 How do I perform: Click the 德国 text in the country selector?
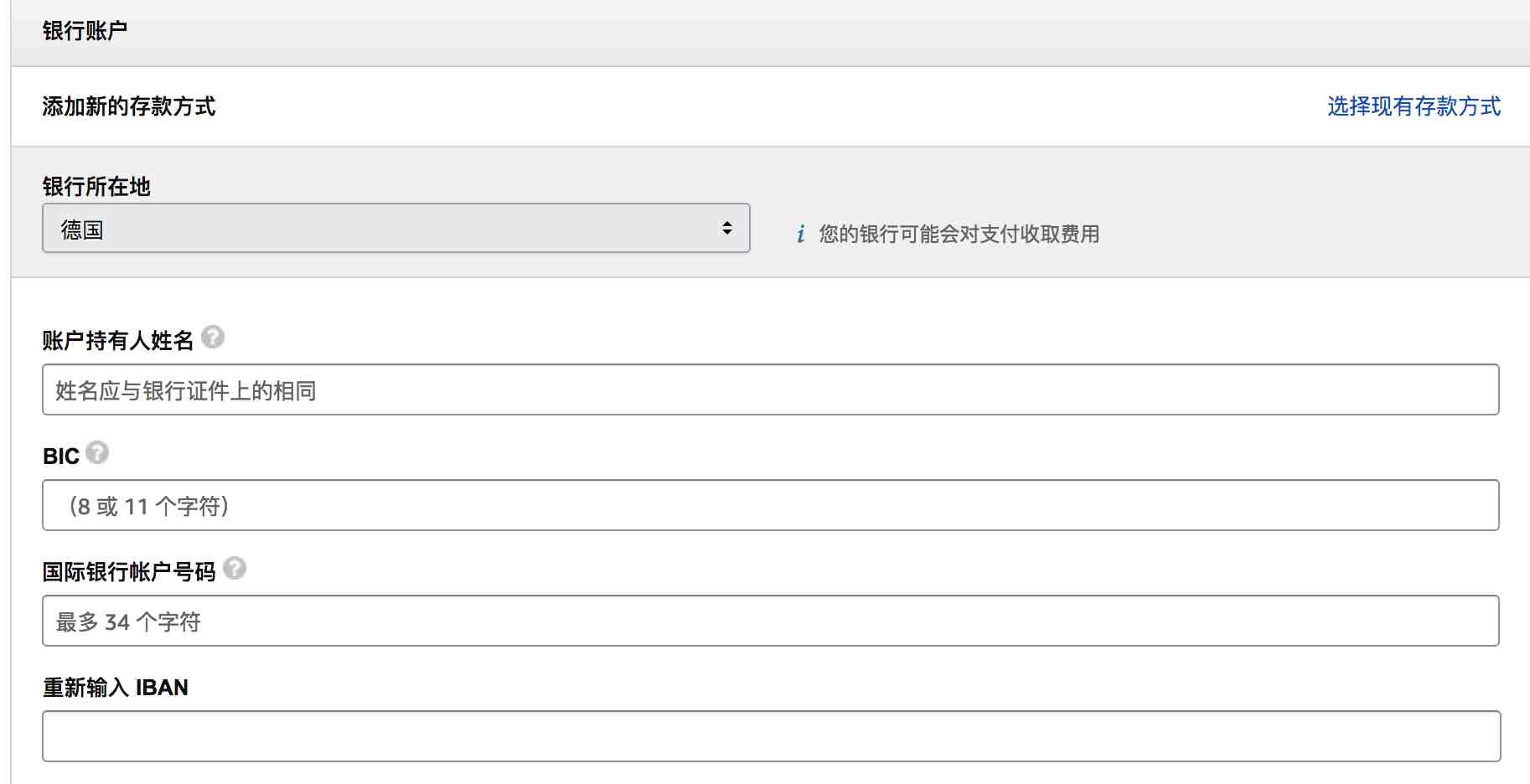click(x=82, y=230)
